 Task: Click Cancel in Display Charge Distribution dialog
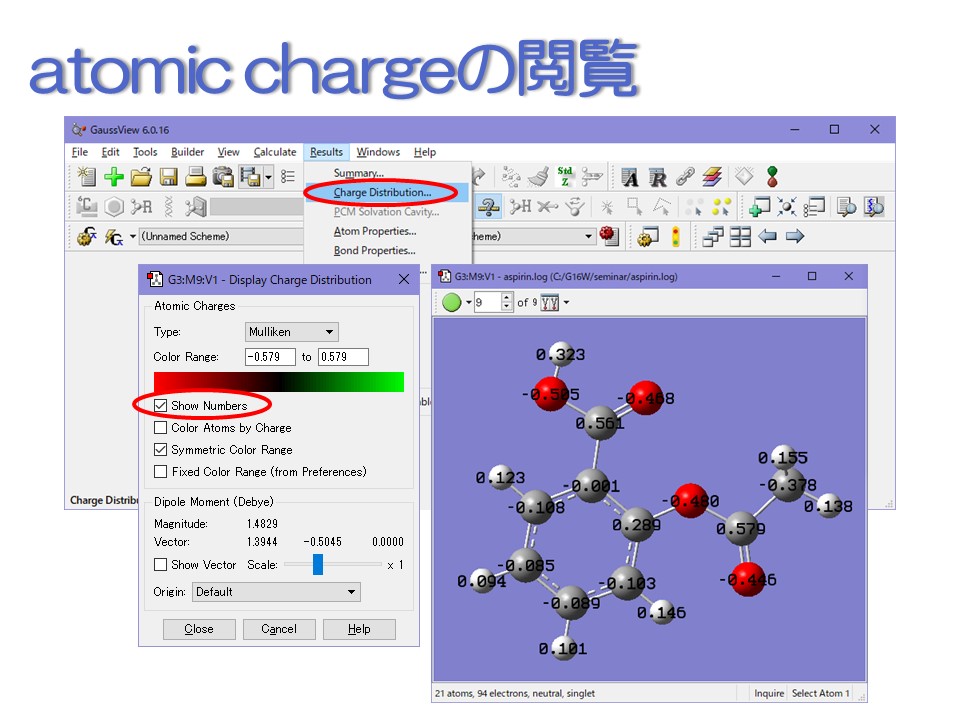[279, 629]
